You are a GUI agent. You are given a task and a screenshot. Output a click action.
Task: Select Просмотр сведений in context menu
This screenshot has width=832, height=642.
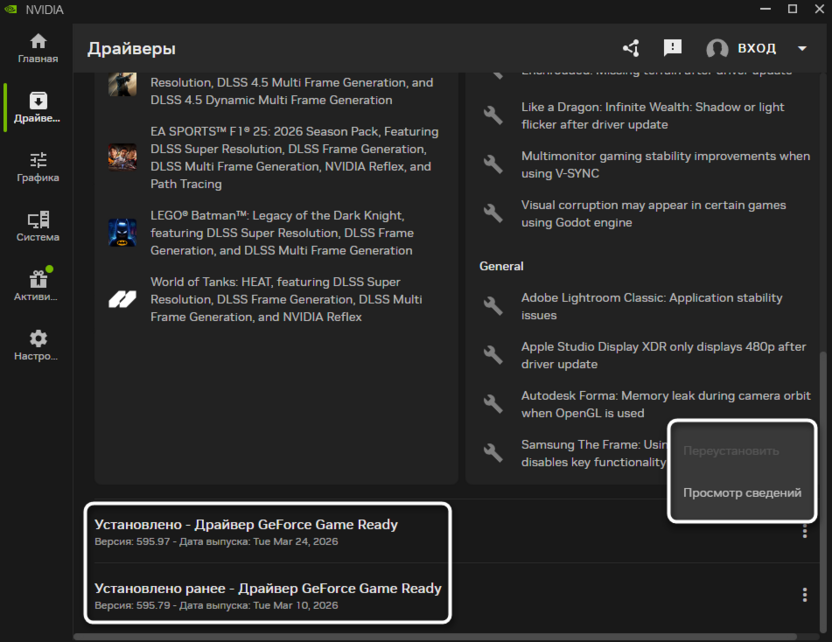742,493
